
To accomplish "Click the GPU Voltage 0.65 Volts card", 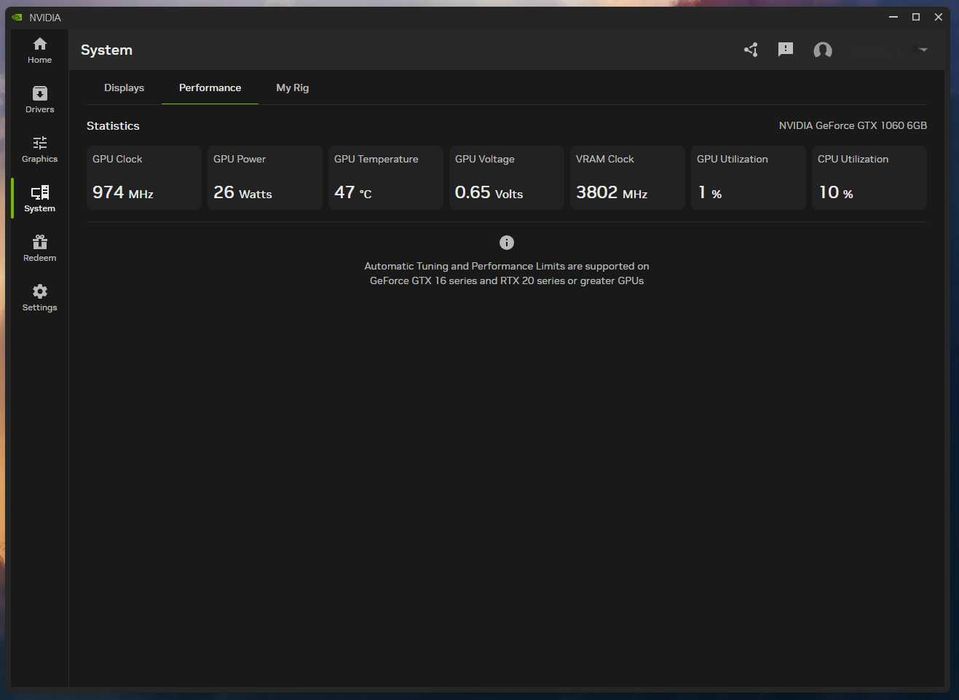I will [x=506, y=178].
